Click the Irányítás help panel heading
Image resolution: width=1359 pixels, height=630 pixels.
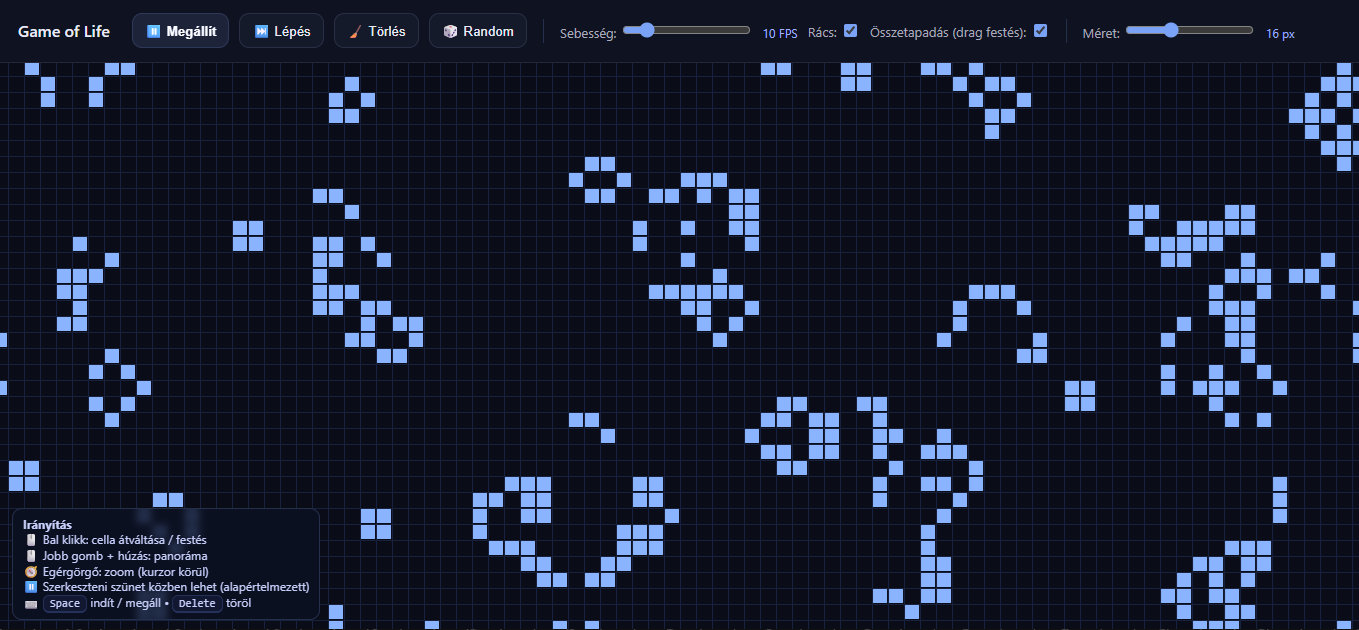[47, 525]
